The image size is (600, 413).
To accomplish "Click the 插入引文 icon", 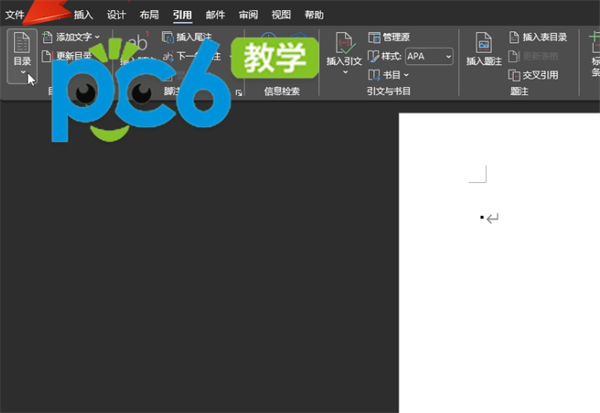I will [344, 43].
